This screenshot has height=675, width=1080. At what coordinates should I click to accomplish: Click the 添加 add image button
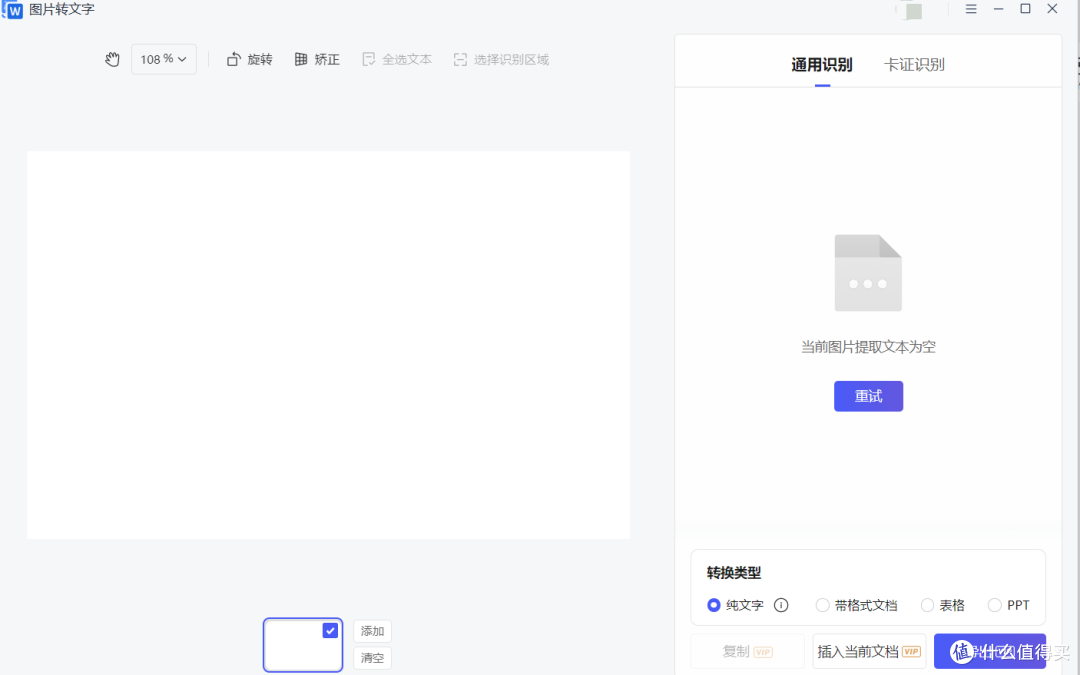click(372, 631)
